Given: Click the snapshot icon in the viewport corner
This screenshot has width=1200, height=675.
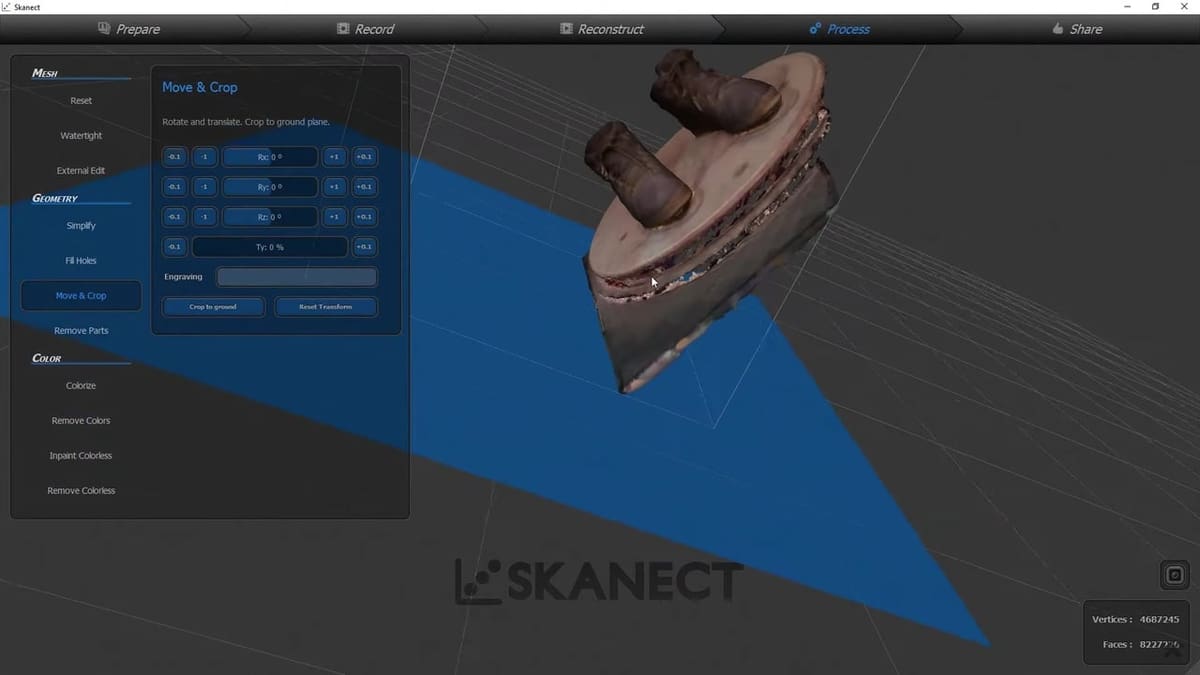Looking at the screenshot, I should (1173, 575).
